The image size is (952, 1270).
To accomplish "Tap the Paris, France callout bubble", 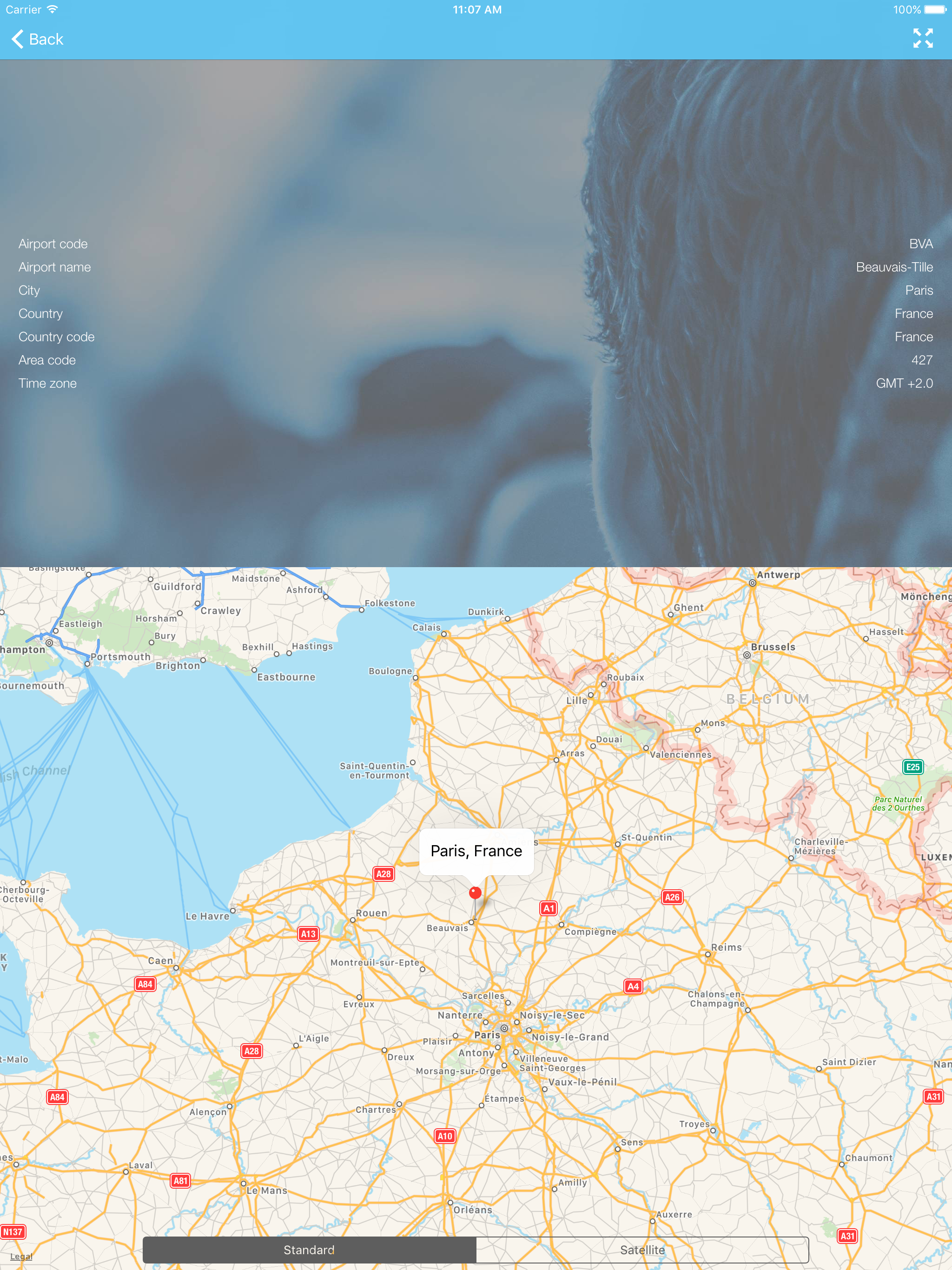I will (476, 851).
